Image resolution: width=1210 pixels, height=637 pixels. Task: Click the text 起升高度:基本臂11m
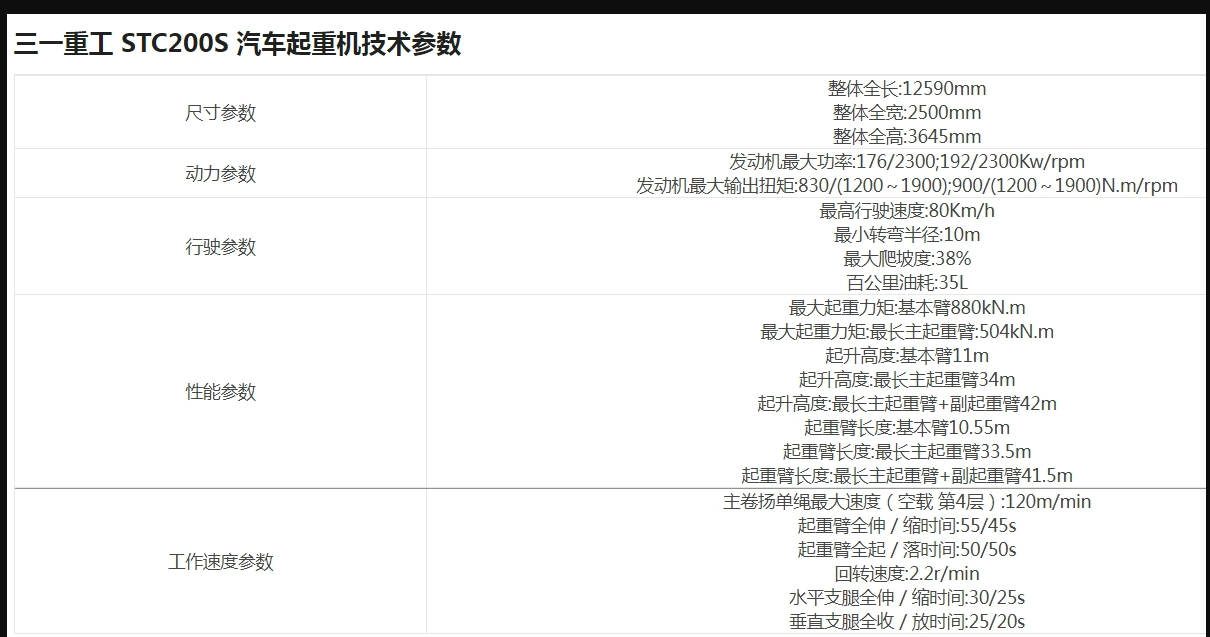[907, 355]
